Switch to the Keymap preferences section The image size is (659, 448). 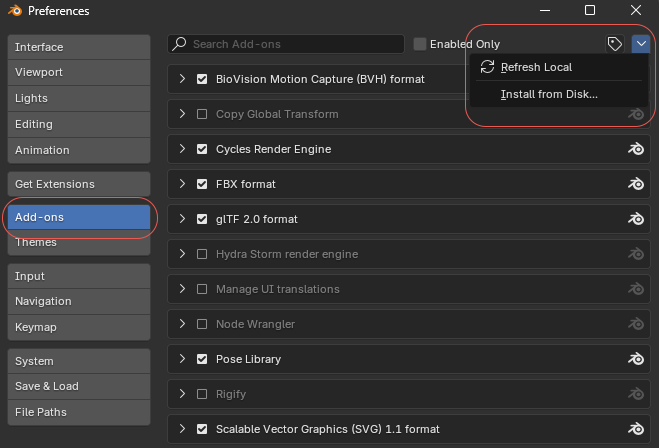coord(78,327)
